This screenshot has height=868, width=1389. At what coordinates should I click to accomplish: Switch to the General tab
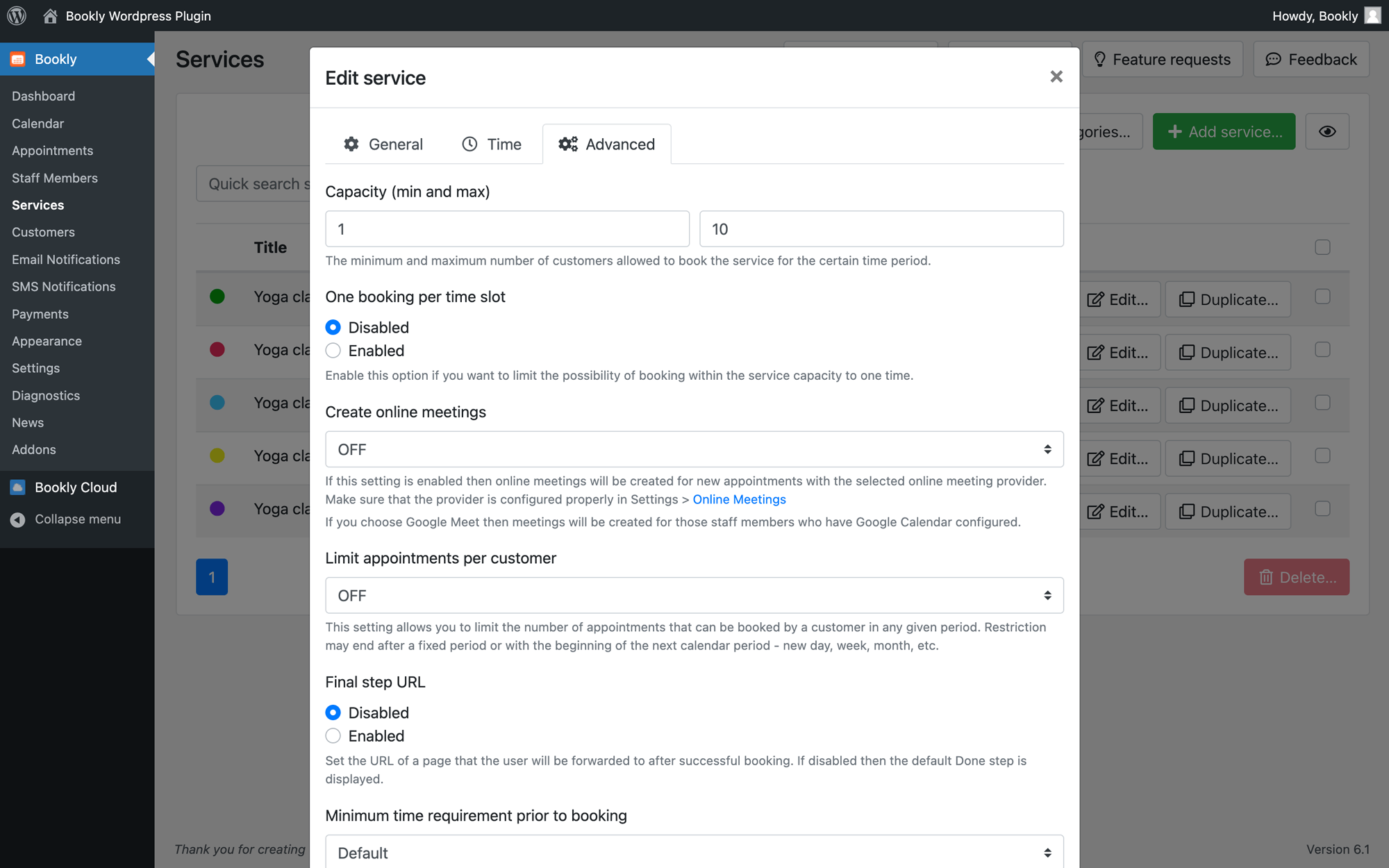point(383,144)
